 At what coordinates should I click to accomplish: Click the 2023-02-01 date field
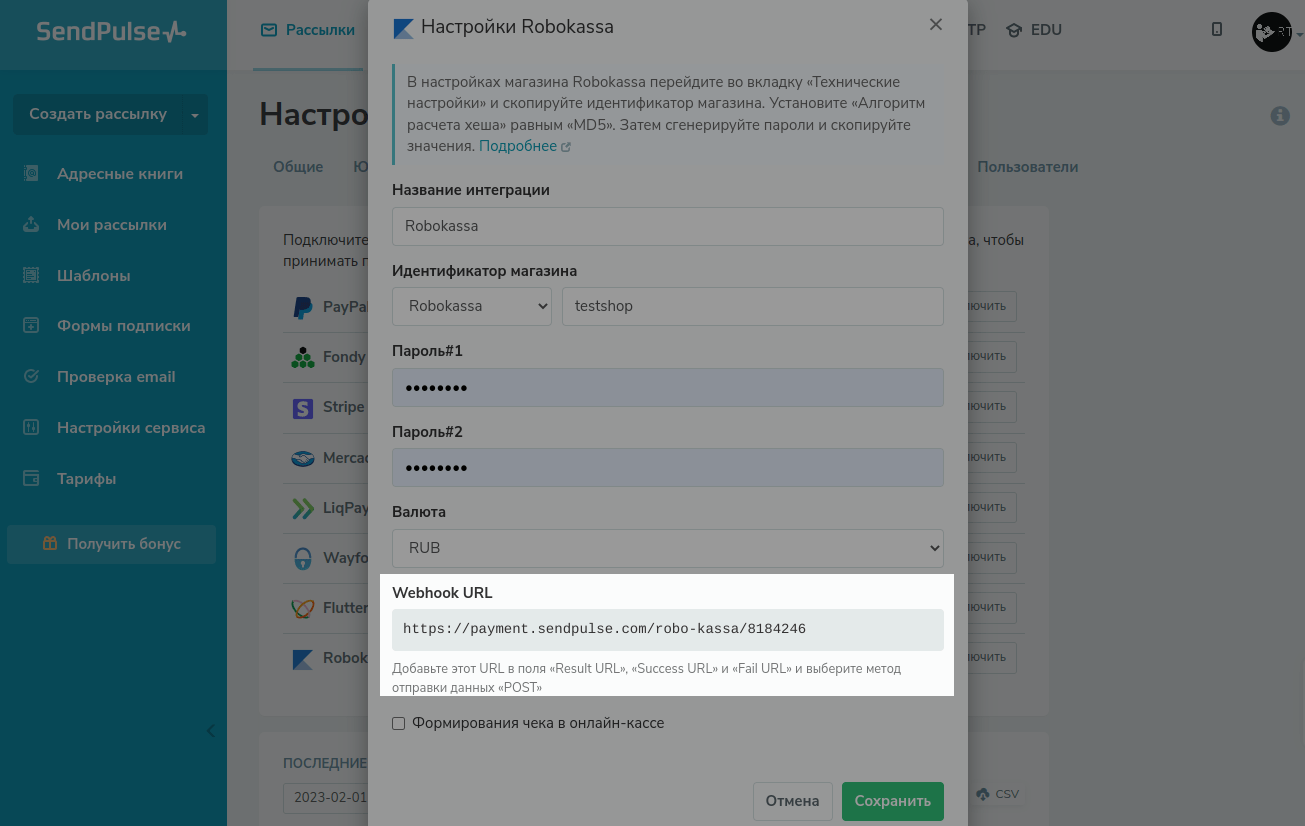[326, 798]
